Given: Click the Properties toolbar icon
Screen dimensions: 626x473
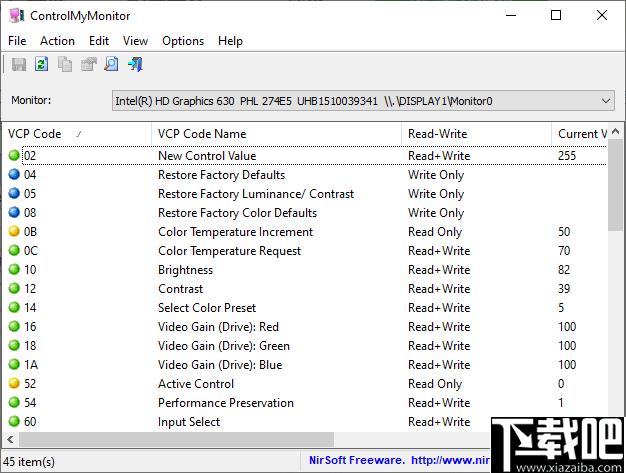Looking at the screenshot, I should tap(89, 64).
